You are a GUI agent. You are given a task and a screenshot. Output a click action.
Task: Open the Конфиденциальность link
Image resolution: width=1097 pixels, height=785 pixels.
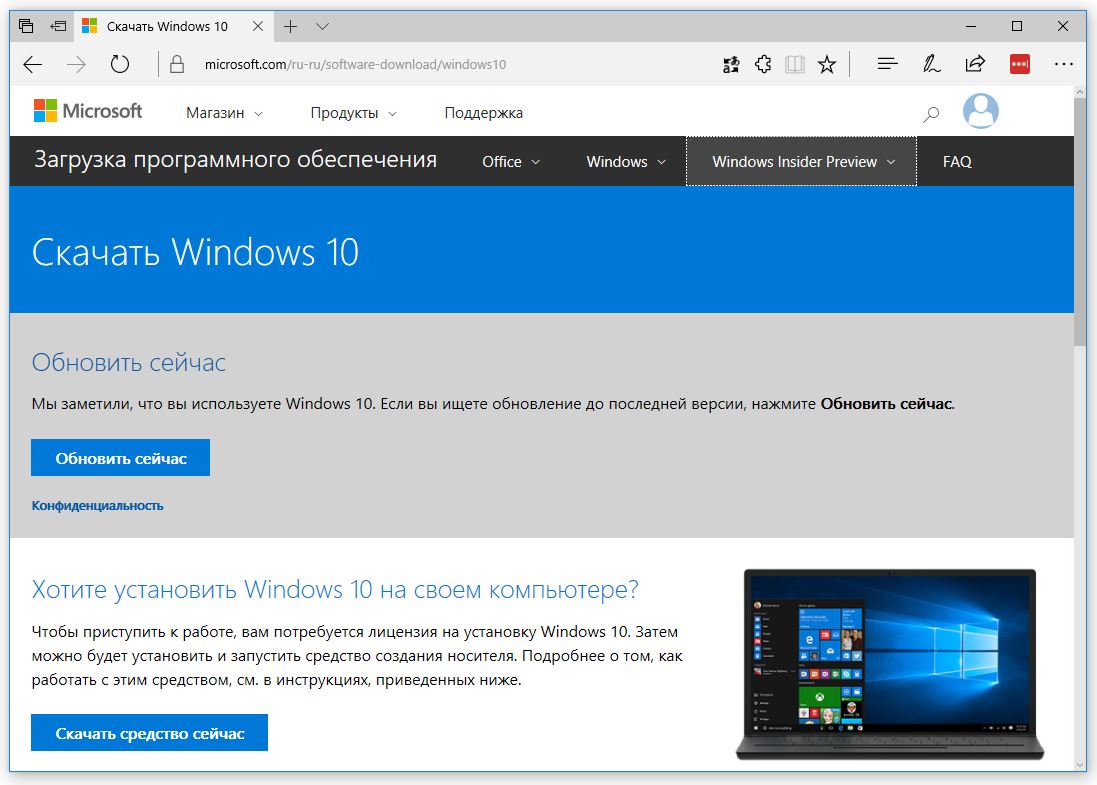pyautogui.click(x=97, y=506)
